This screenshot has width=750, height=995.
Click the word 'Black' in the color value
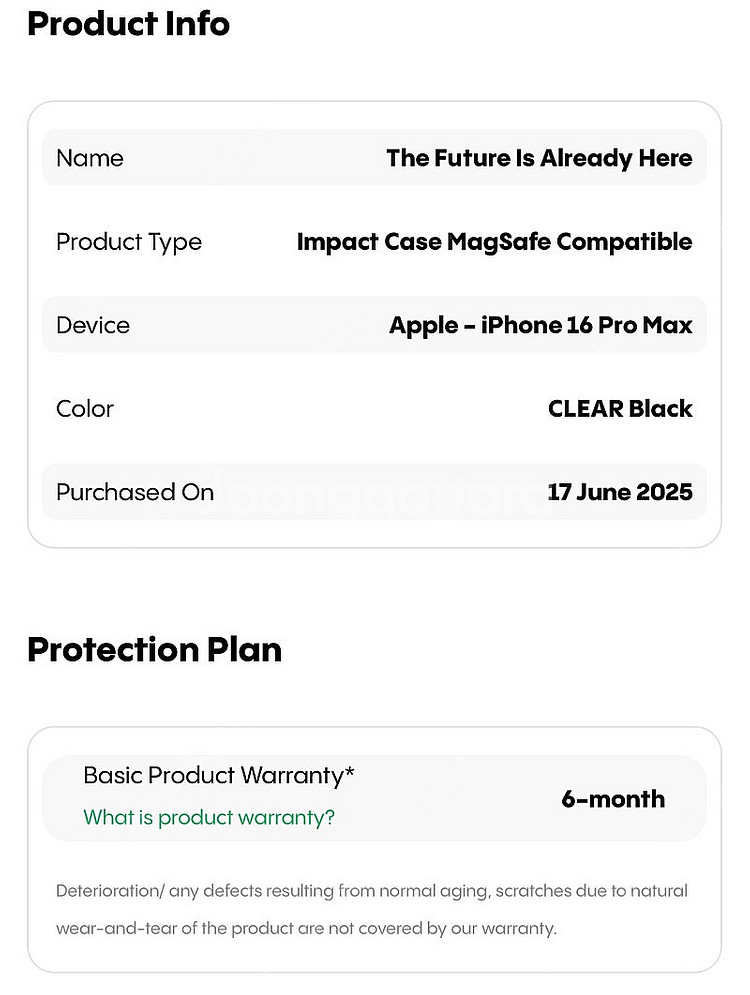tap(661, 409)
